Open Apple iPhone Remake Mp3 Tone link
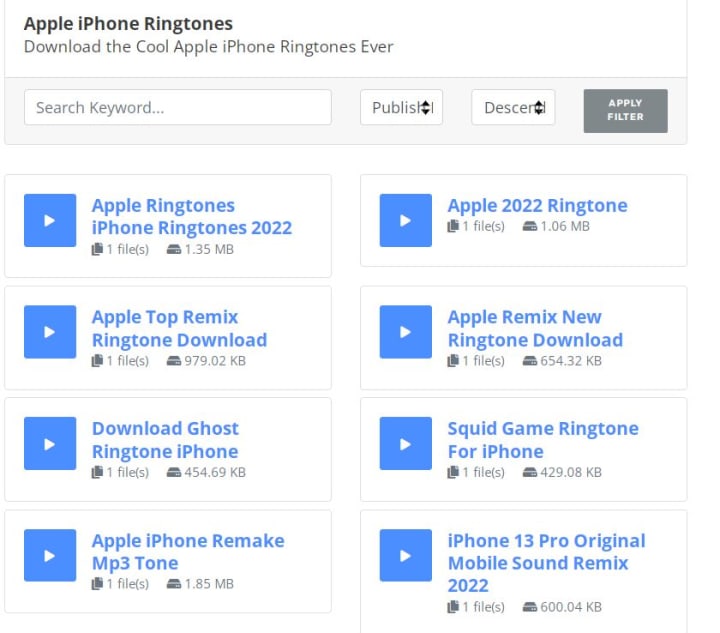 pos(188,552)
